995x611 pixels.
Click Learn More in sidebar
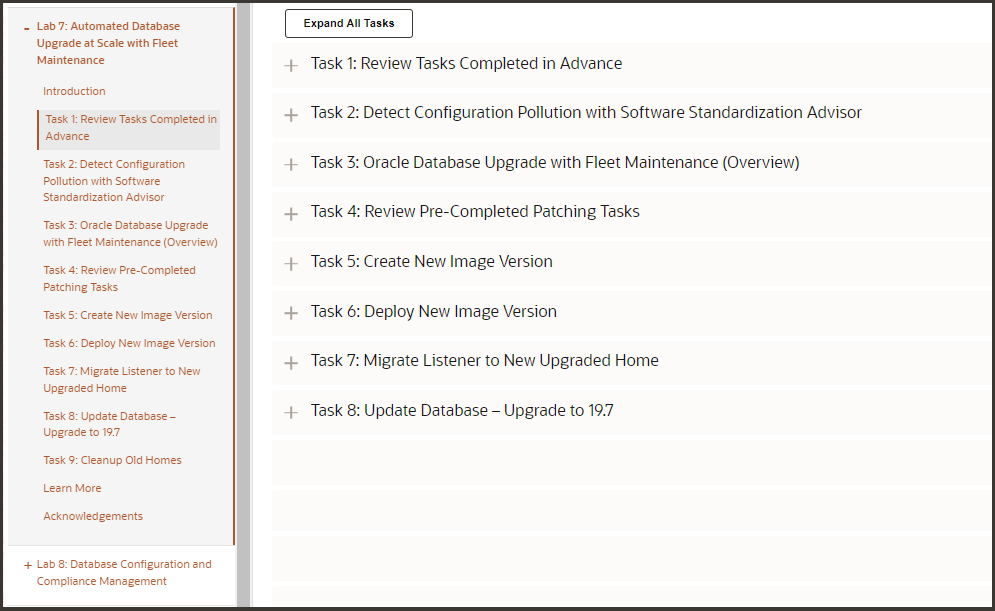click(x=72, y=489)
